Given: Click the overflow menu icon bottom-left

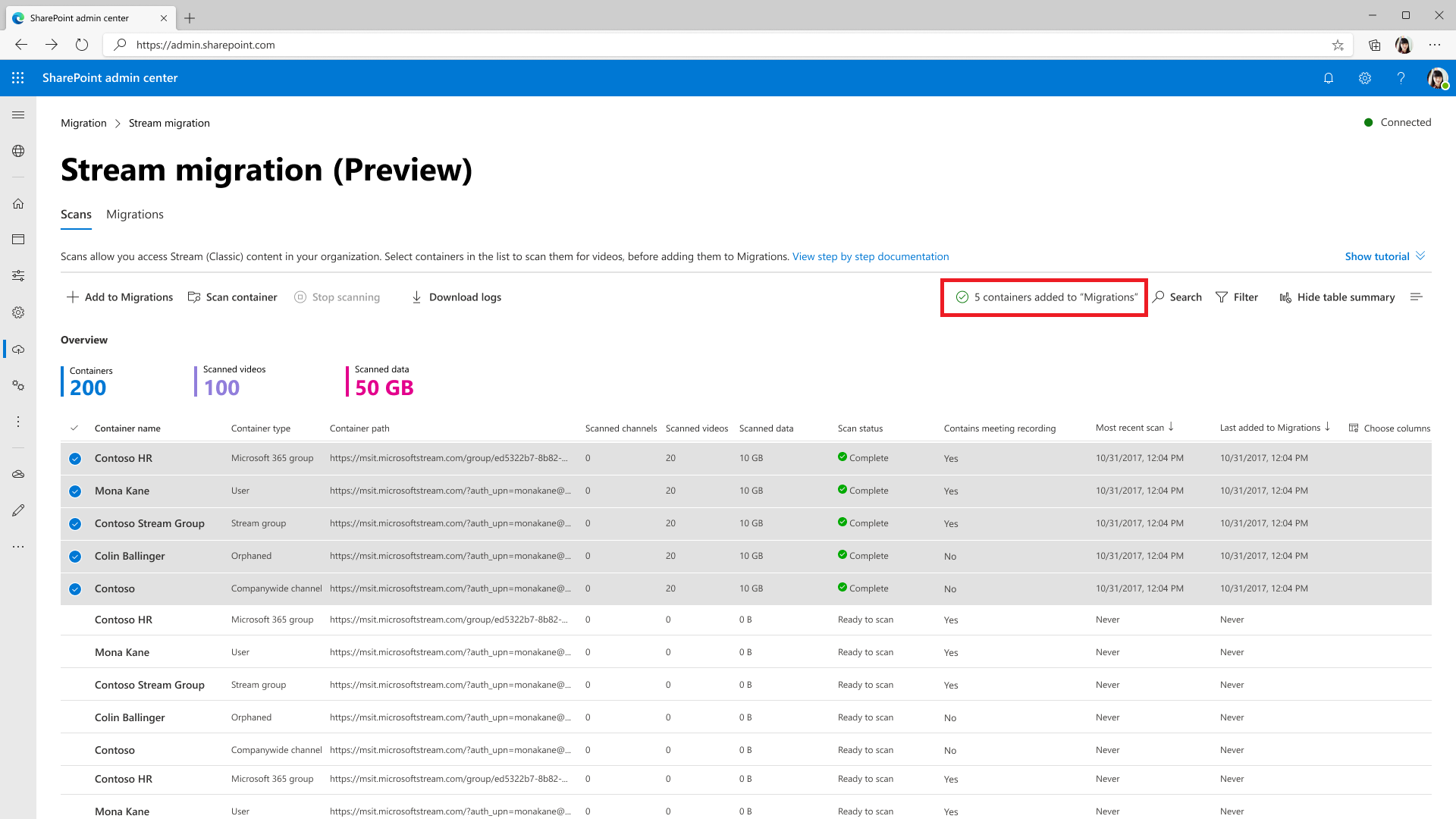Looking at the screenshot, I should [x=19, y=547].
